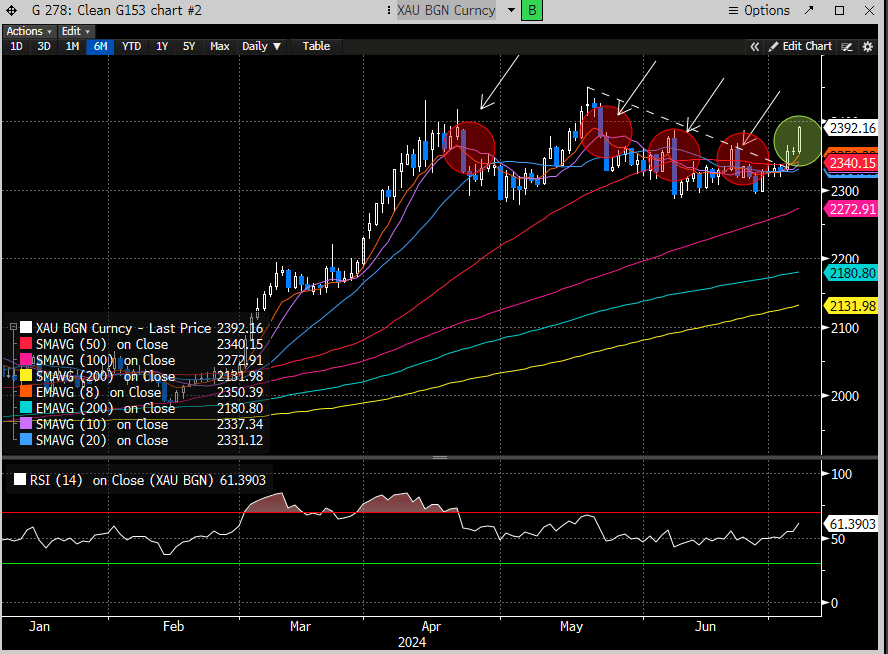Switch to the YTD time range
This screenshot has height=654, width=888.
pyautogui.click(x=131, y=46)
